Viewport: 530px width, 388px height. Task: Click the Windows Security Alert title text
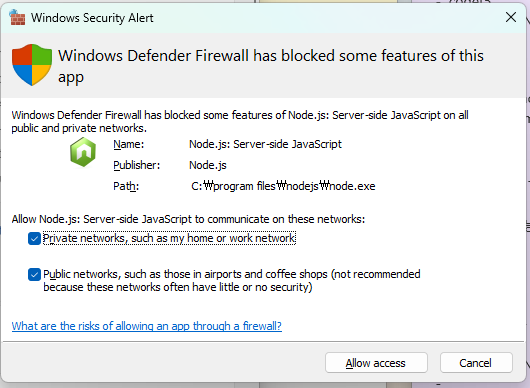coord(92,18)
